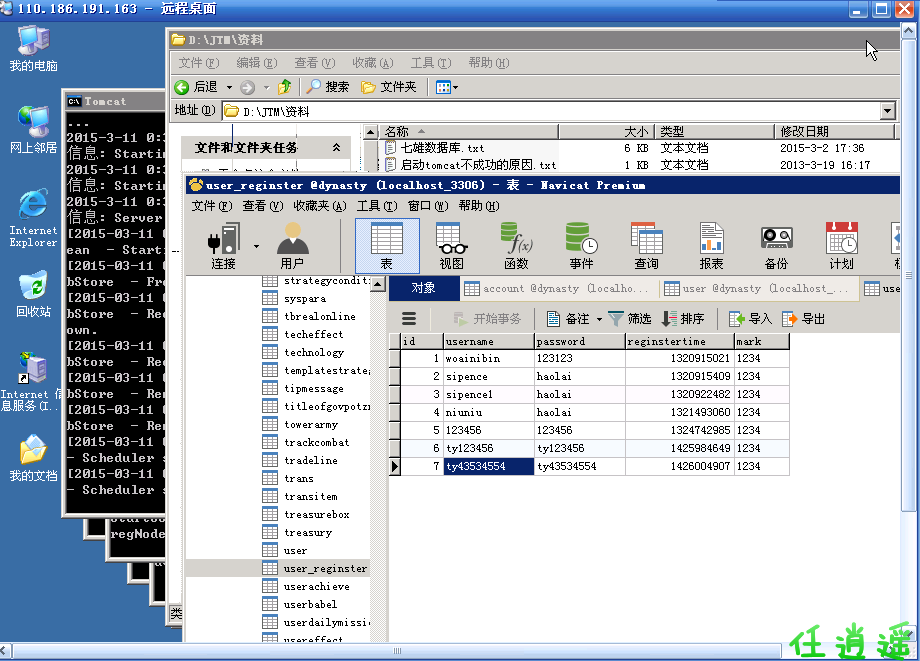Collapse the 文件和文件夹任务 panel
The height and width of the screenshot is (661, 920).
[336, 147]
